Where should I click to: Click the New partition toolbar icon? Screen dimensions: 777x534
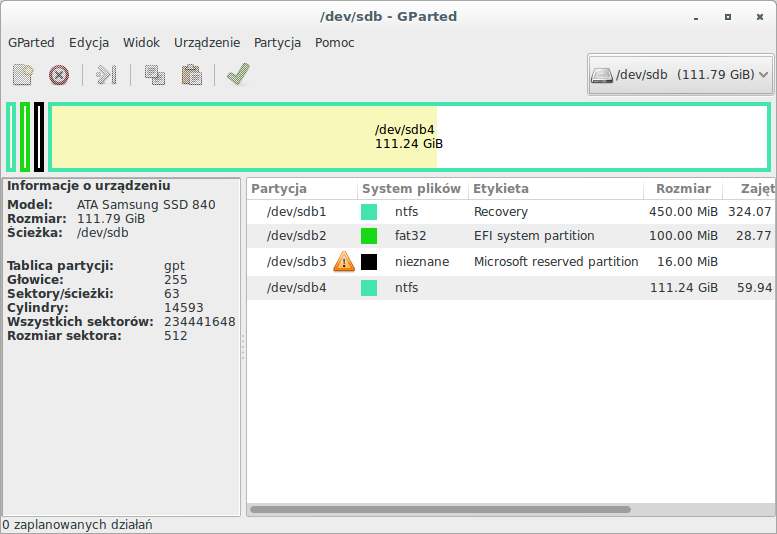23,75
